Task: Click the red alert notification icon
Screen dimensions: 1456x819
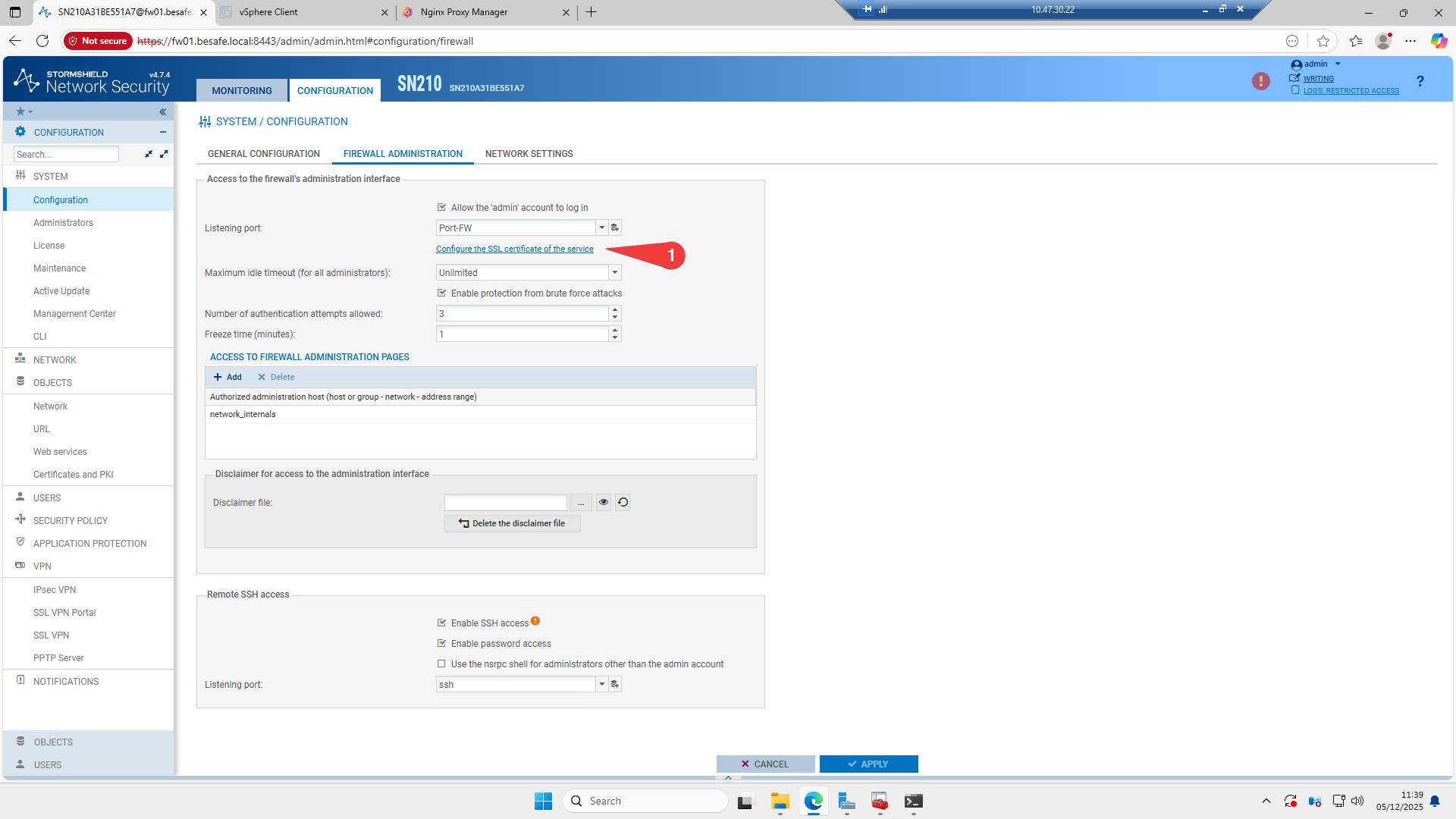Action: [x=1260, y=81]
